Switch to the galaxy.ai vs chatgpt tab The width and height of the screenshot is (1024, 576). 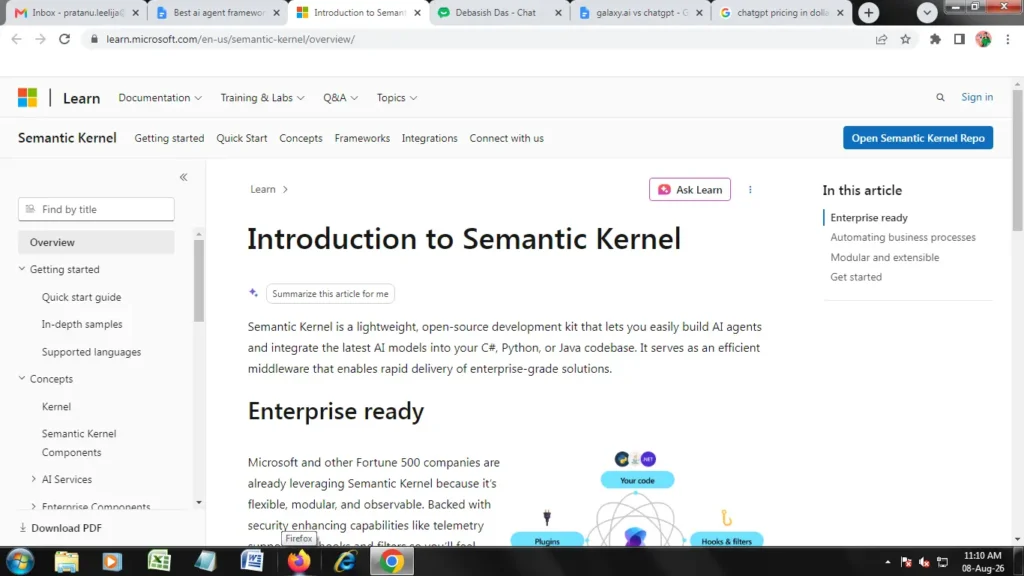(x=642, y=12)
